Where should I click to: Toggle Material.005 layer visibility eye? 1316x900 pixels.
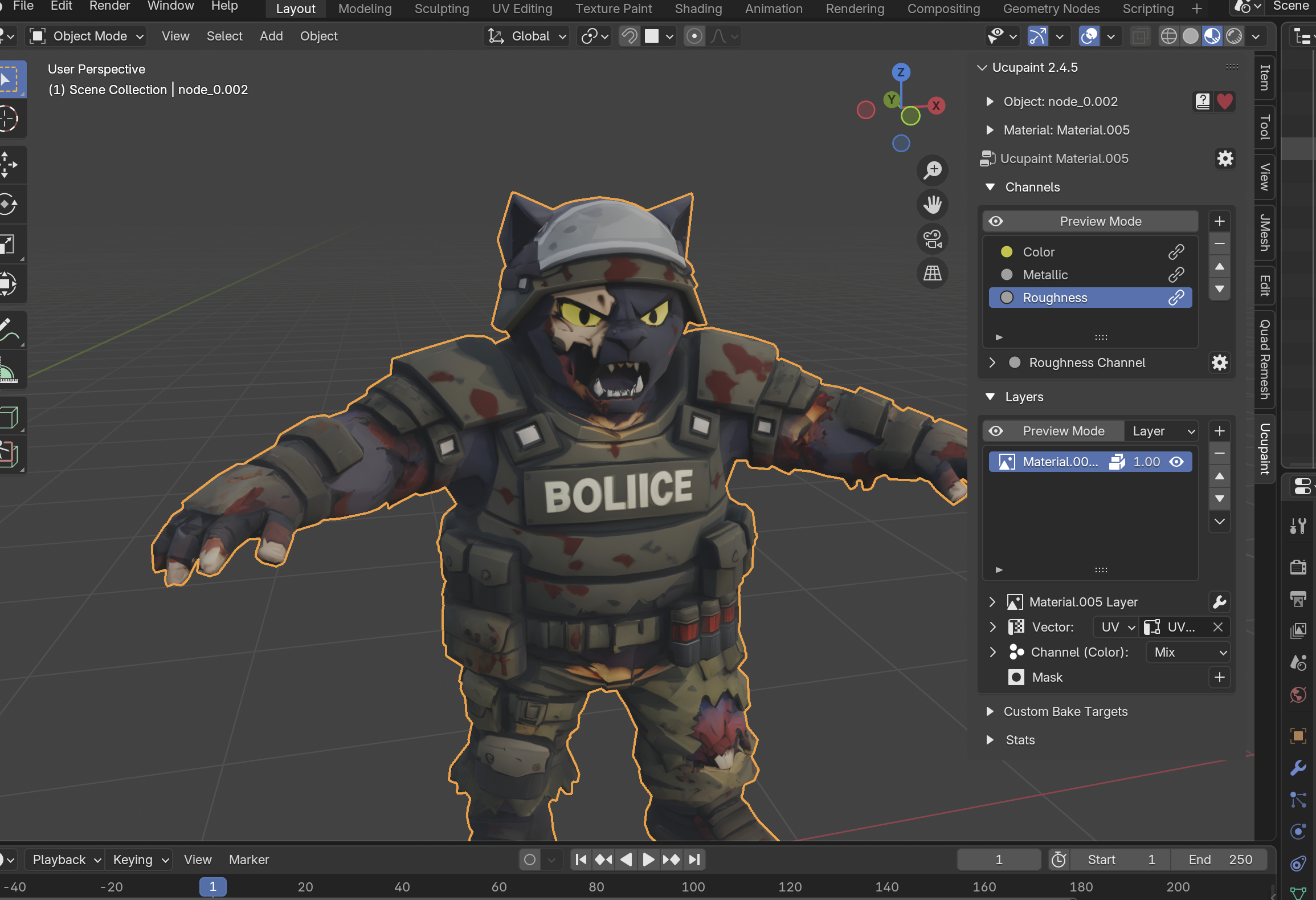(x=1176, y=462)
